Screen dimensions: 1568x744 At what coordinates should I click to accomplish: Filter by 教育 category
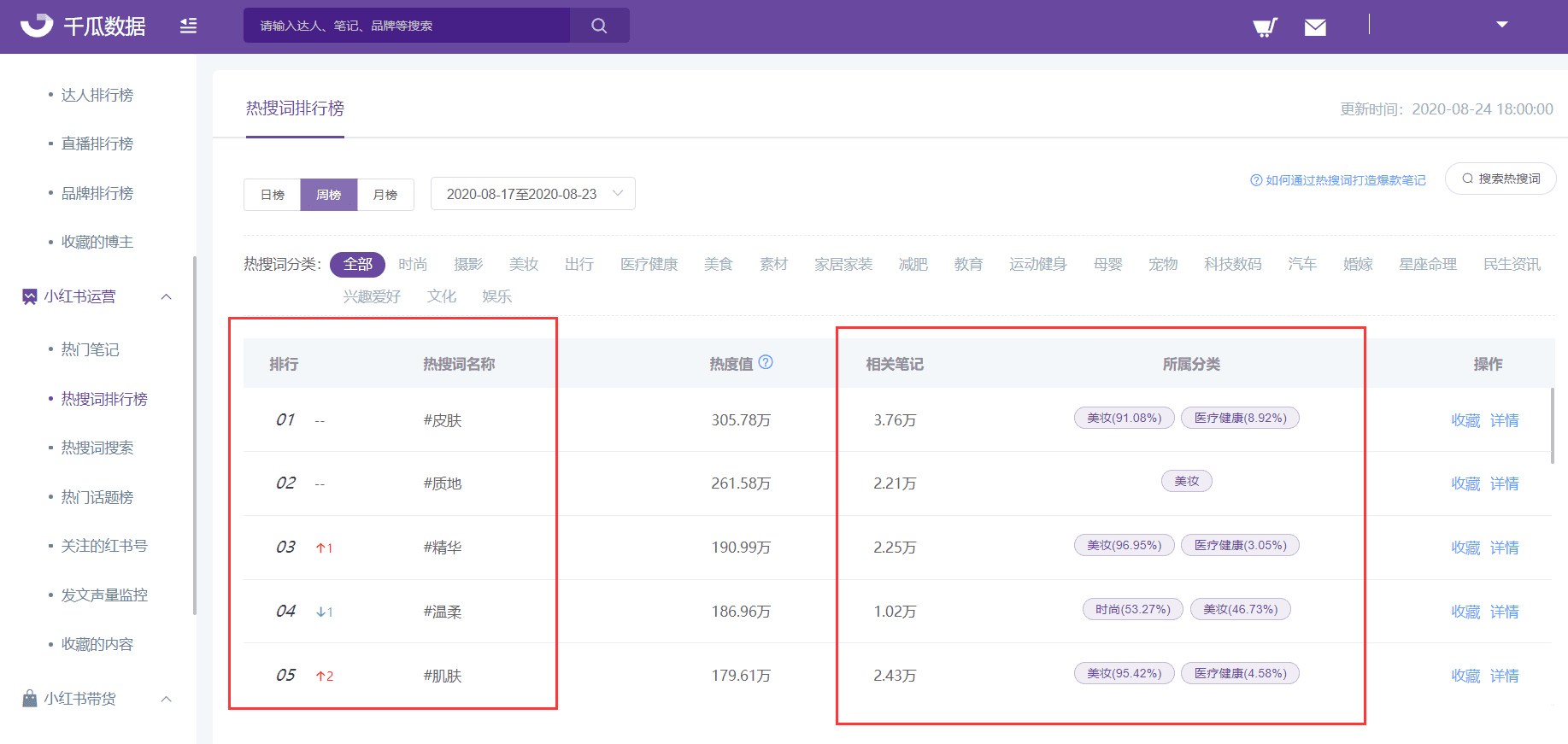969,265
